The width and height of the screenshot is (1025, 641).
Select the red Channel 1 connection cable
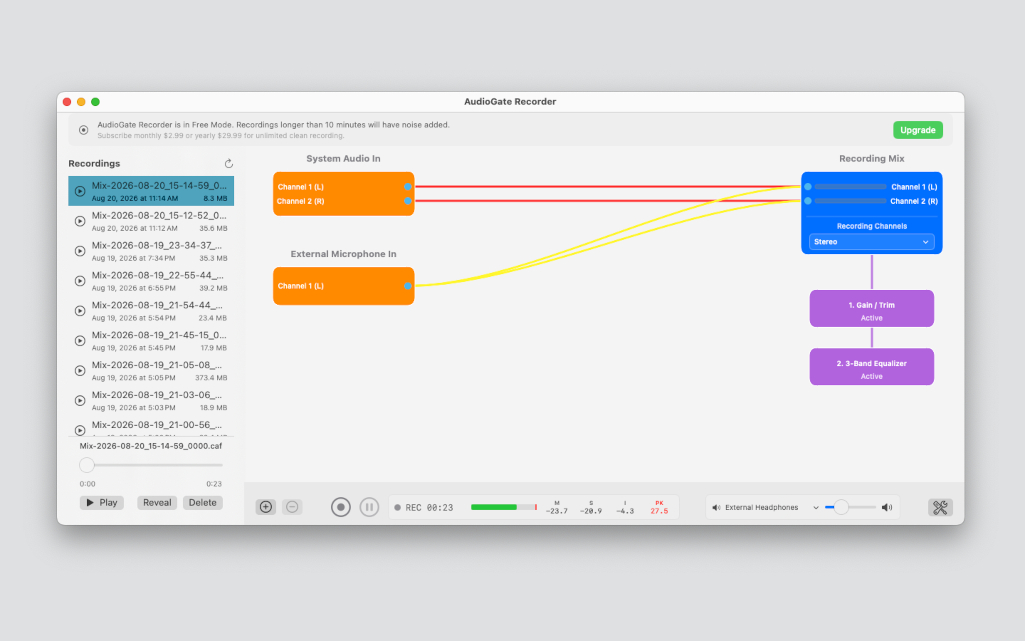pos(608,187)
